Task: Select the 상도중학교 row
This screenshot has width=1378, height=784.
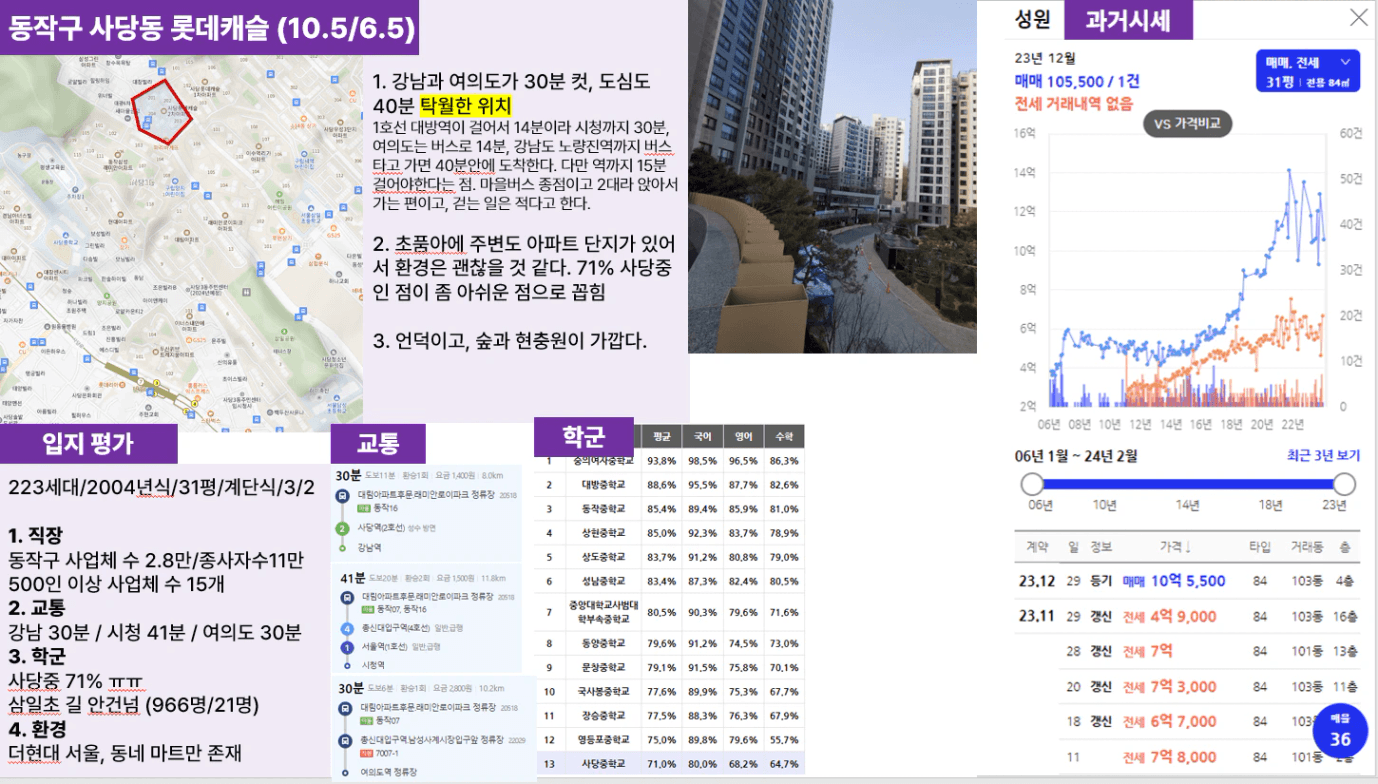Action: tap(669, 557)
